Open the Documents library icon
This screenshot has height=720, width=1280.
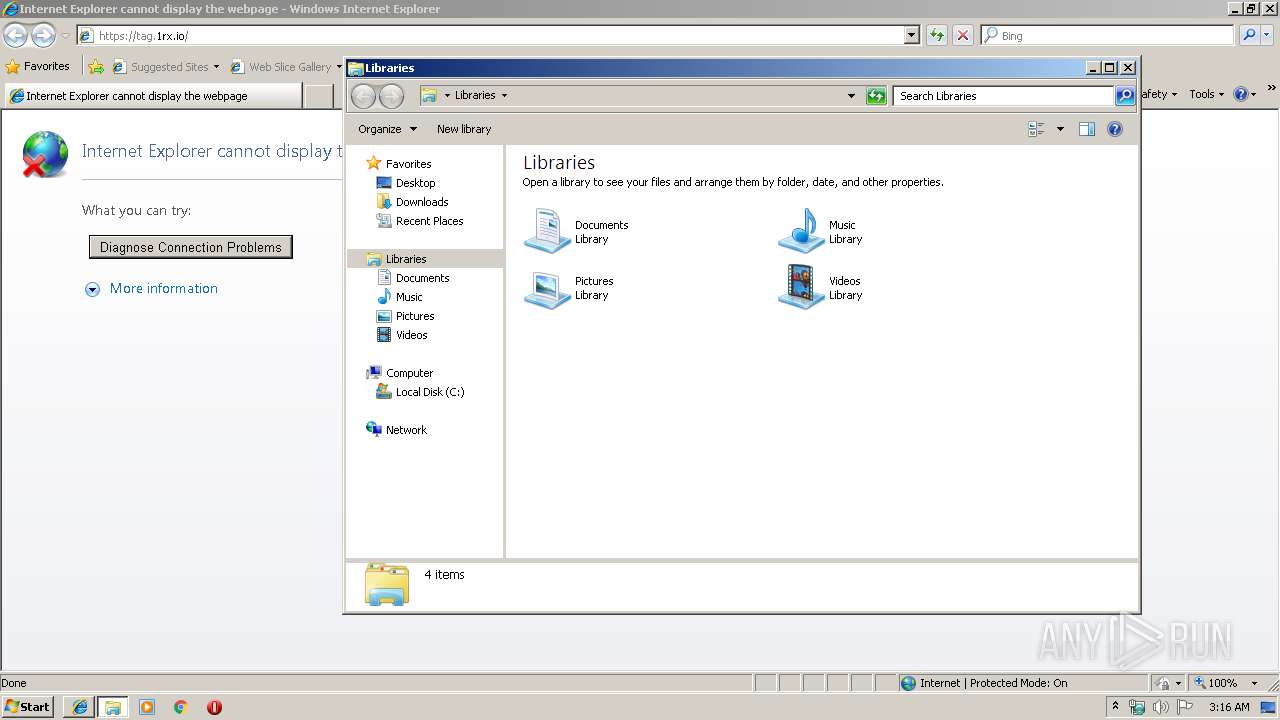(547, 231)
